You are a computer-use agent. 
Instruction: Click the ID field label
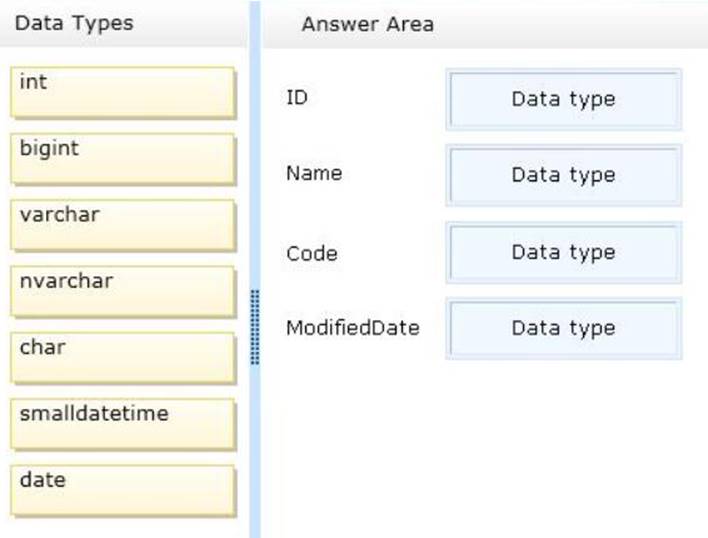pyautogui.click(x=296, y=97)
